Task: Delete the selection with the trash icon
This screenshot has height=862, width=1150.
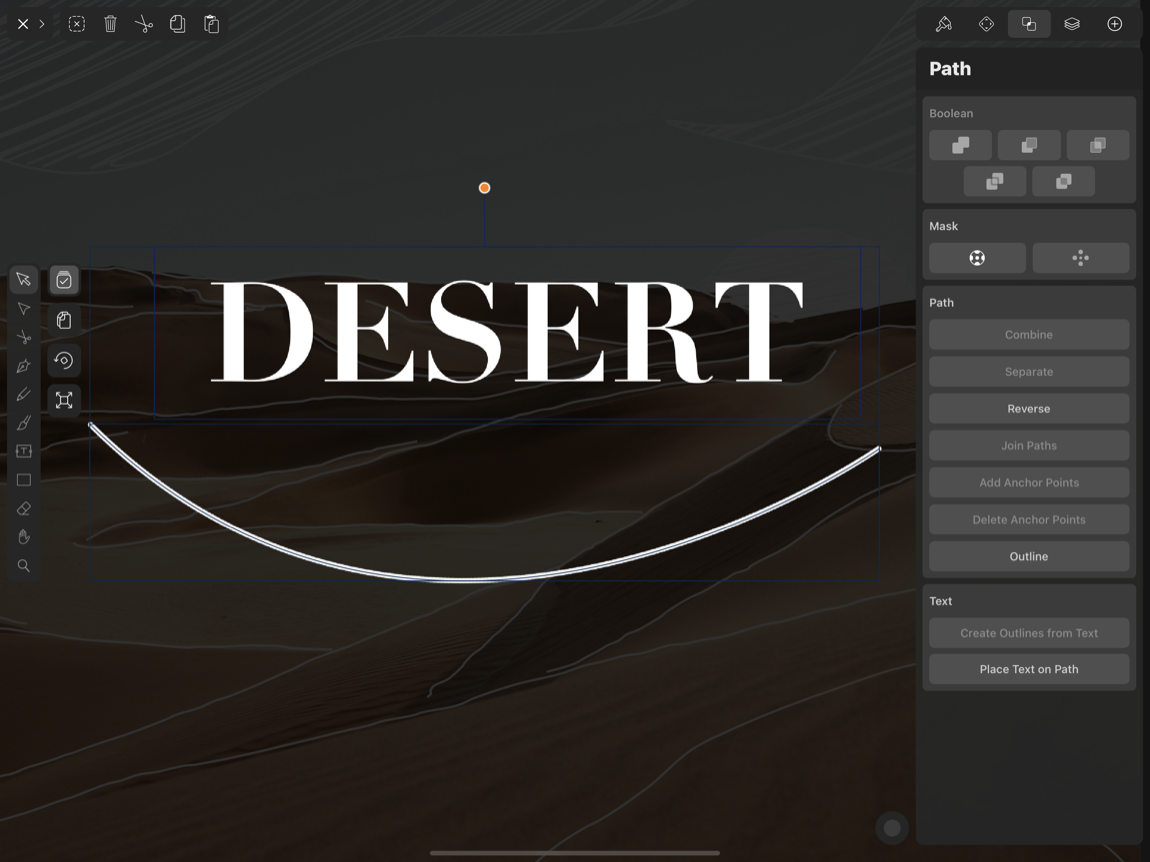Action: point(110,24)
